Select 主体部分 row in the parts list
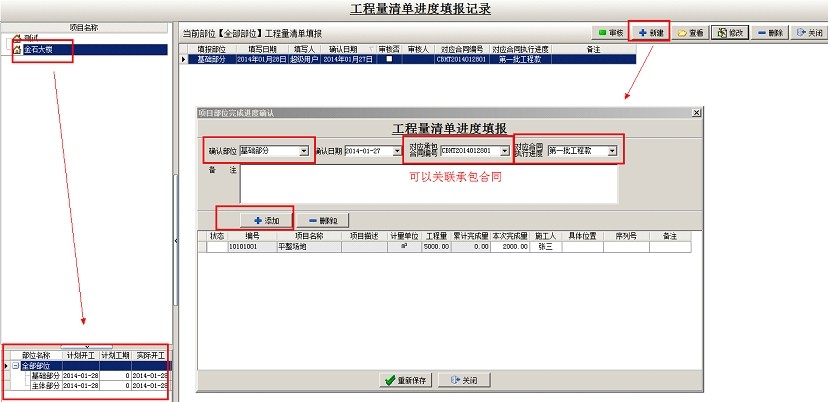Image resolution: width=830 pixels, height=402 pixels. point(42,385)
